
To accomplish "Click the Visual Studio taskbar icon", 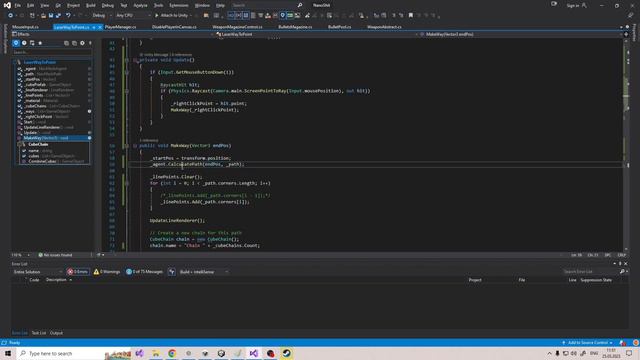I will 253,353.
